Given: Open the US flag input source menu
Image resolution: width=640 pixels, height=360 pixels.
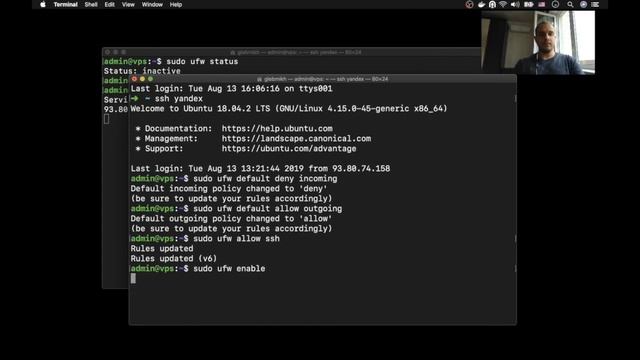Looking at the screenshot, I should pyautogui.click(x=542, y=4).
